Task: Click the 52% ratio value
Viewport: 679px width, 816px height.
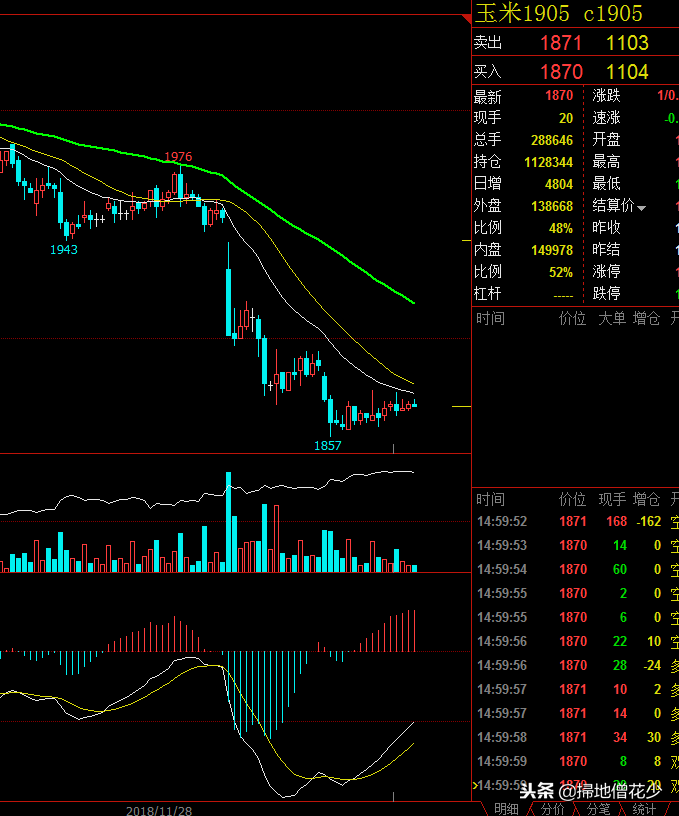Action: [x=560, y=272]
